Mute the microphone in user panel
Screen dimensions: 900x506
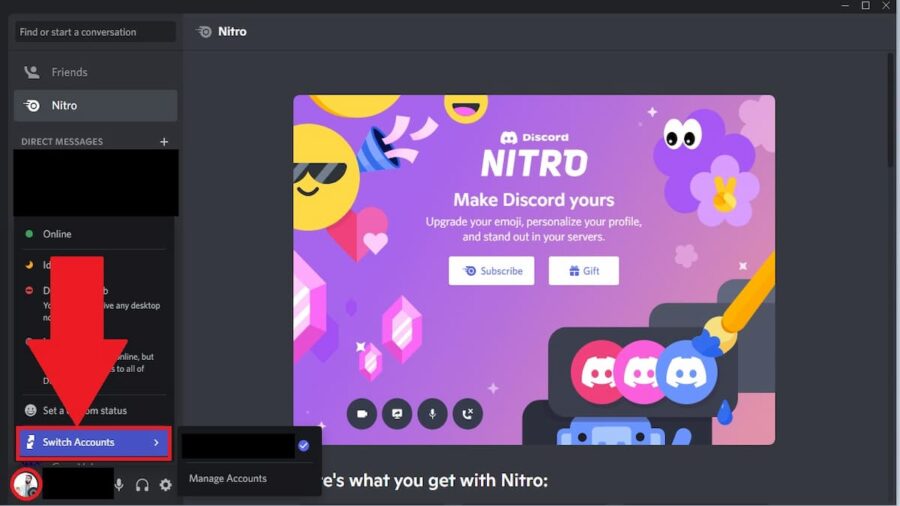coord(119,485)
